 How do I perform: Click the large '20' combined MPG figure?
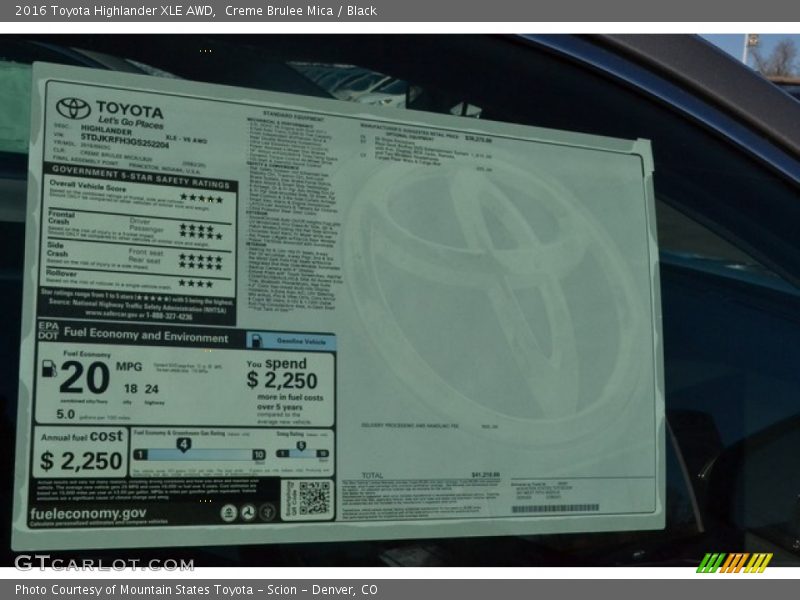pos(85,378)
